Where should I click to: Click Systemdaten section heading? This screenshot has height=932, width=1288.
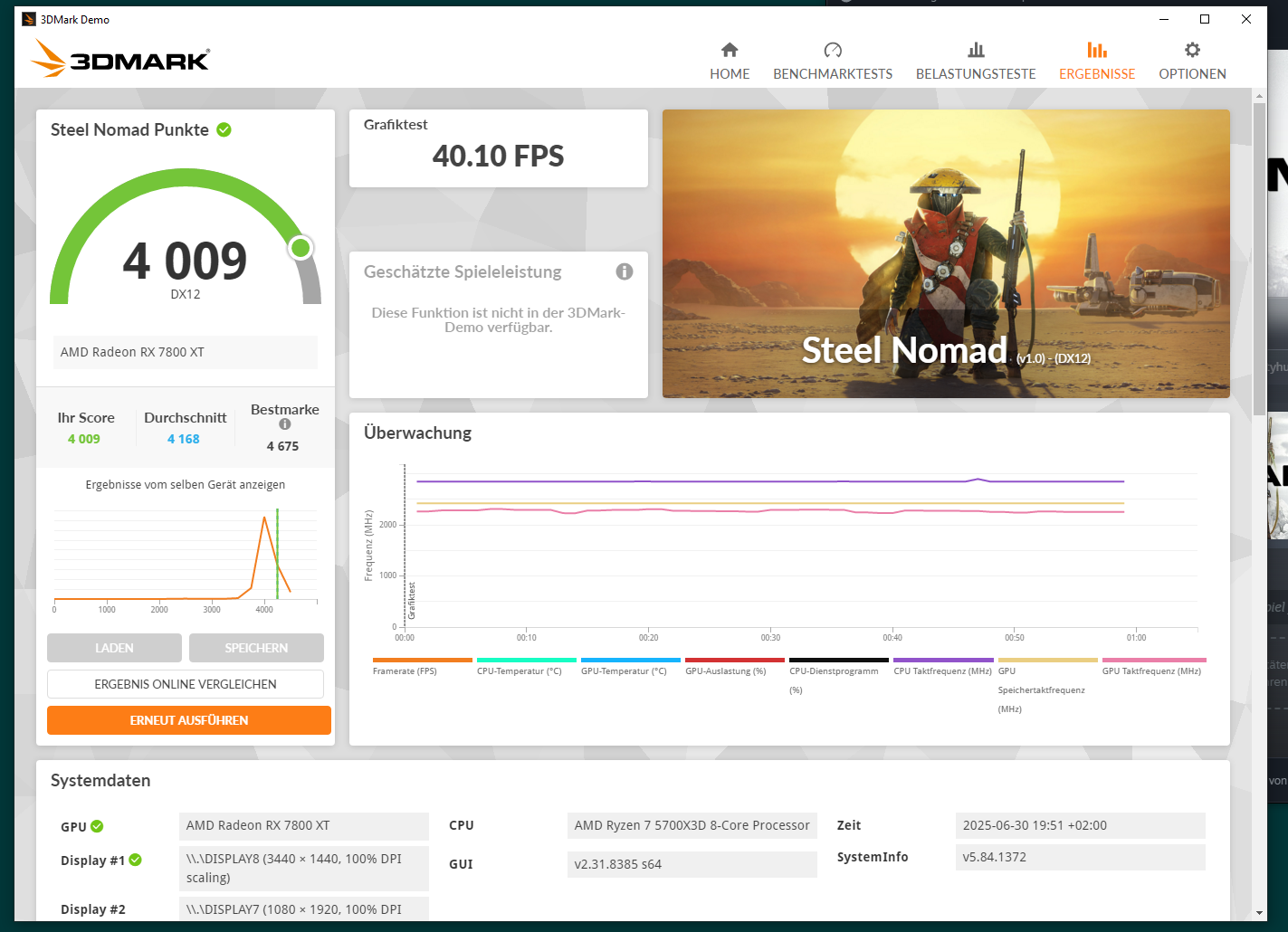coord(100,780)
